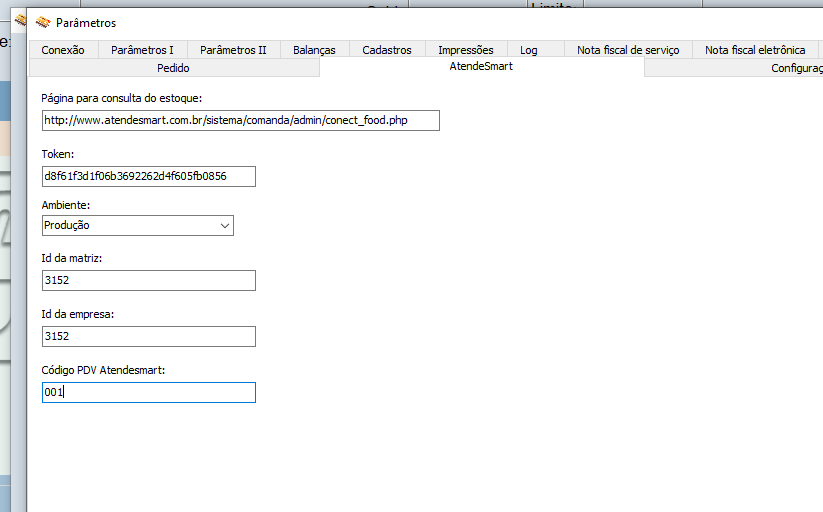This screenshot has width=823, height=512.
Task: Click the 'Código PDV Atendesmart:' label
Action: (x=103, y=370)
